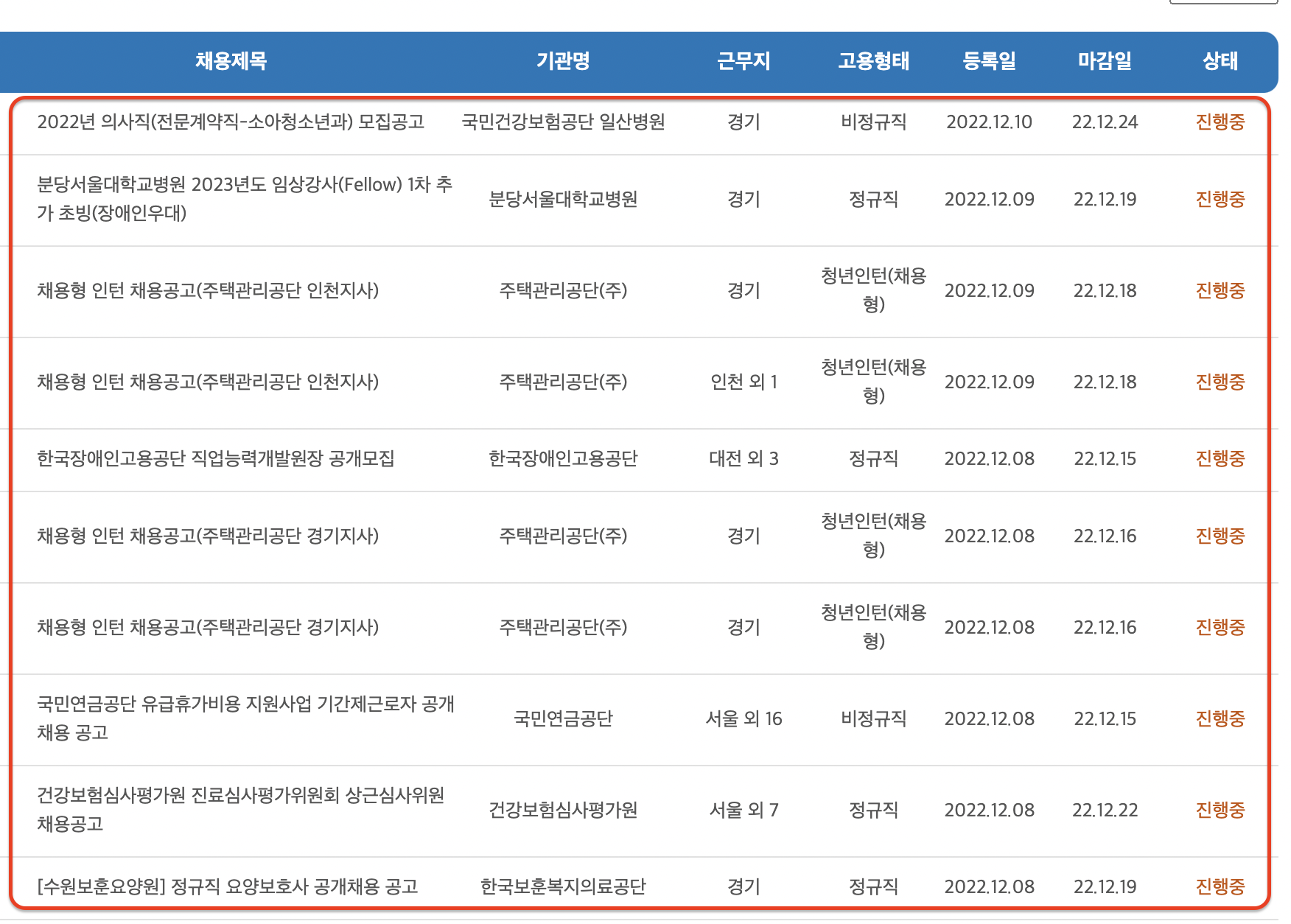The image size is (1291, 924).
Task: Click 경기 location in the 일산병원 row
Action: (744, 122)
